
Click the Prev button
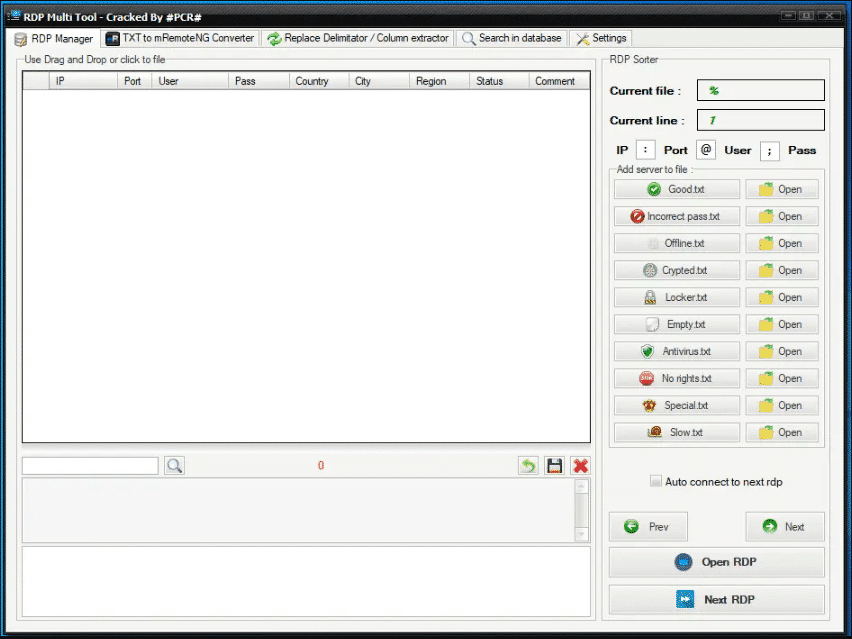(648, 527)
